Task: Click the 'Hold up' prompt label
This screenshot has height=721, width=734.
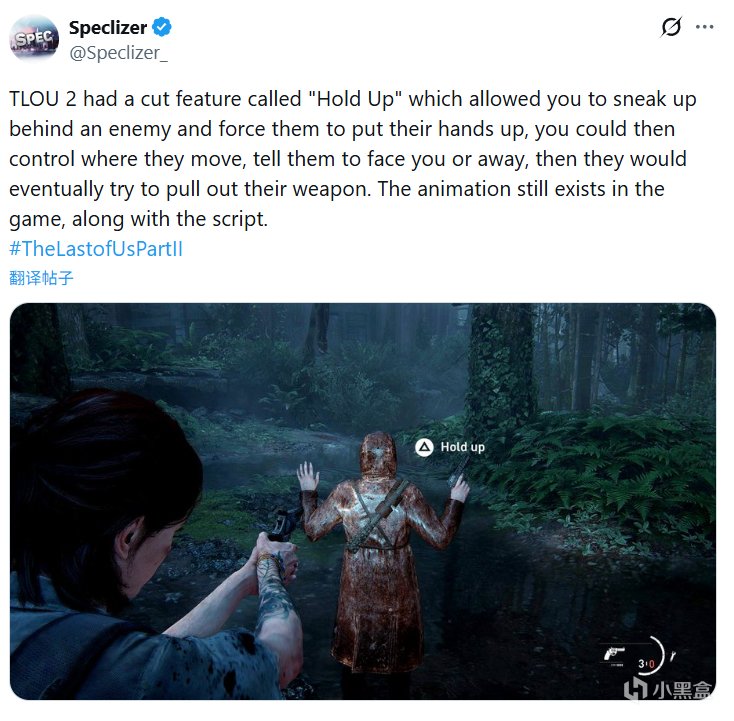Action: coord(462,447)
